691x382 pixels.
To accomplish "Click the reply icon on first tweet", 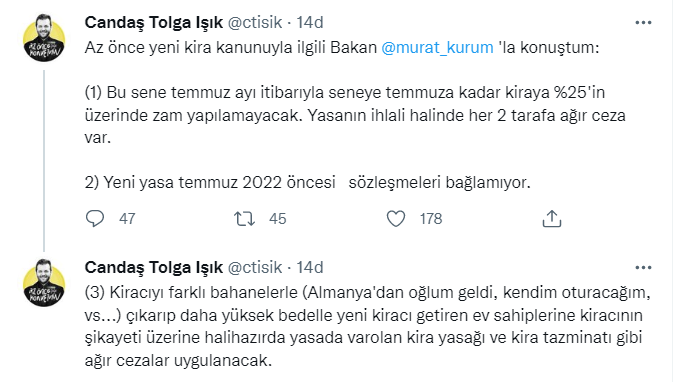I will 95,219.
